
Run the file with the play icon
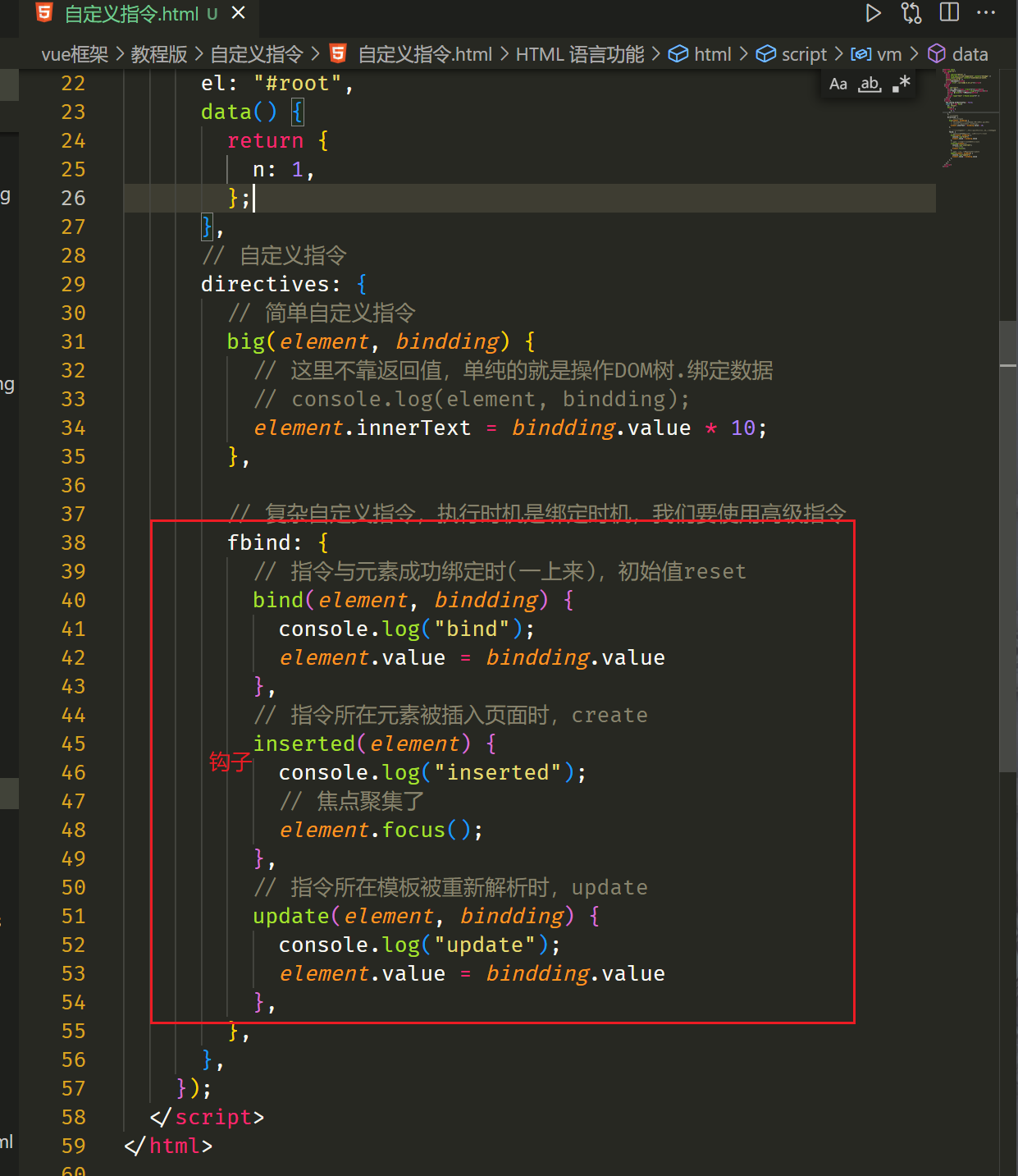(874, 13)
